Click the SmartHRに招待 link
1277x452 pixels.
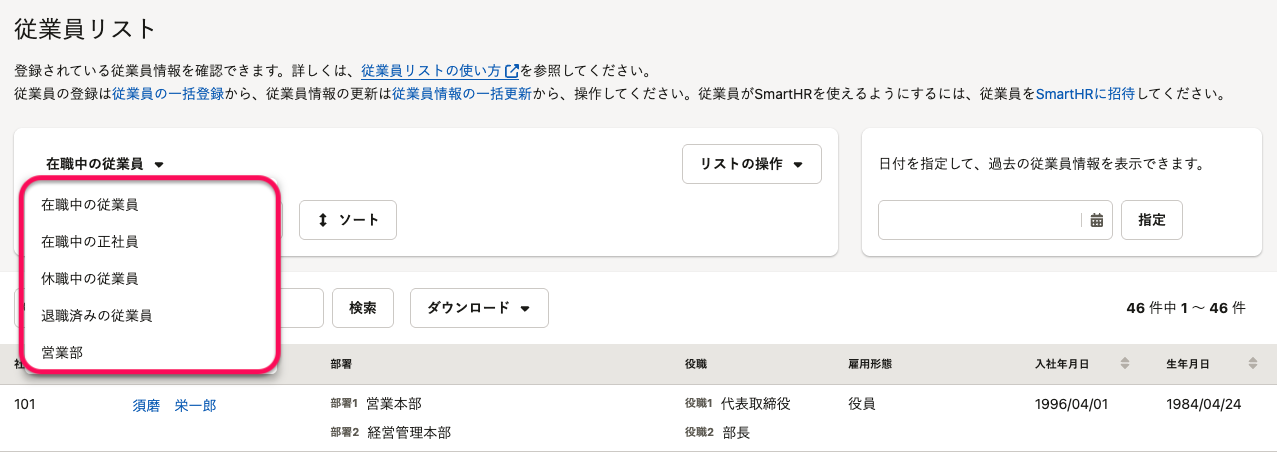(1085, 94)
